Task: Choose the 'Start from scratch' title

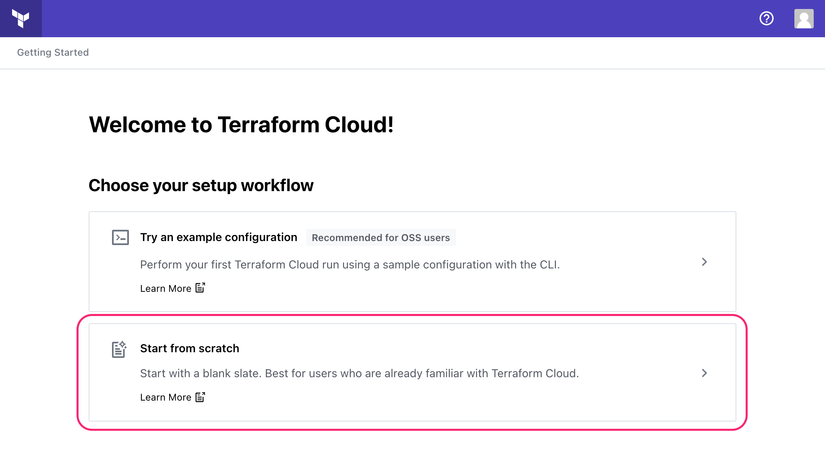Action: click(190, 349)
